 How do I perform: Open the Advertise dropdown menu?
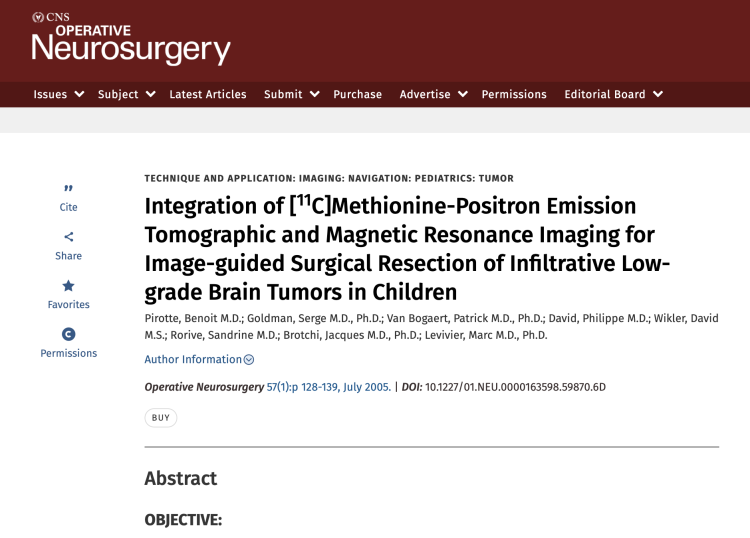click(433, 94)
